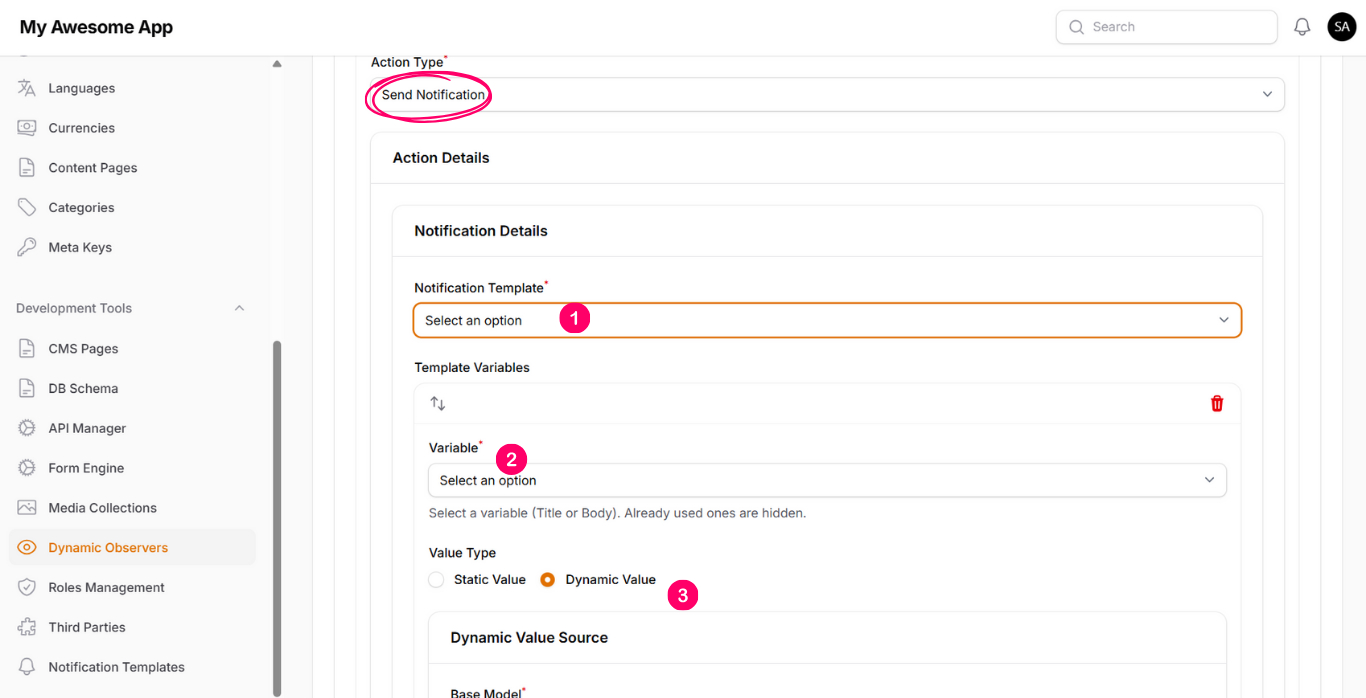
Task: Navigate to Notification Templates
Action: coord(116,667)
